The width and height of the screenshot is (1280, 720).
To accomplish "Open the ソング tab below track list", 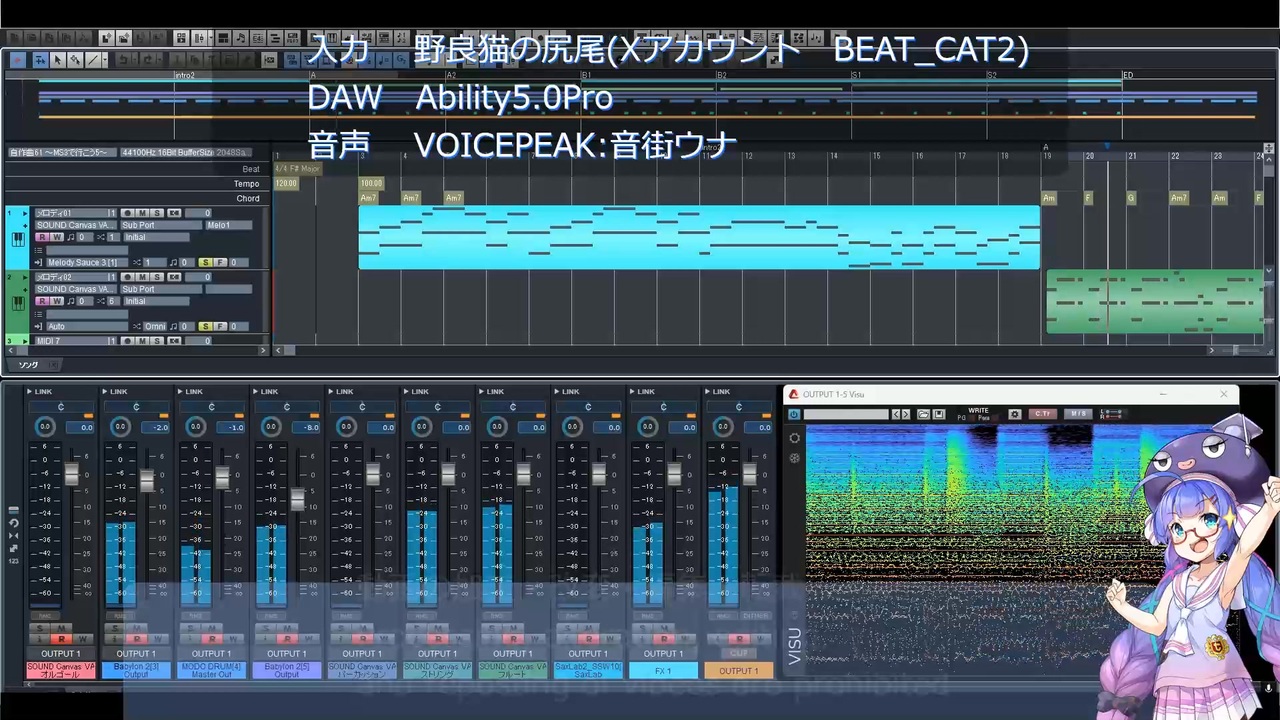I will pos(28,365).
